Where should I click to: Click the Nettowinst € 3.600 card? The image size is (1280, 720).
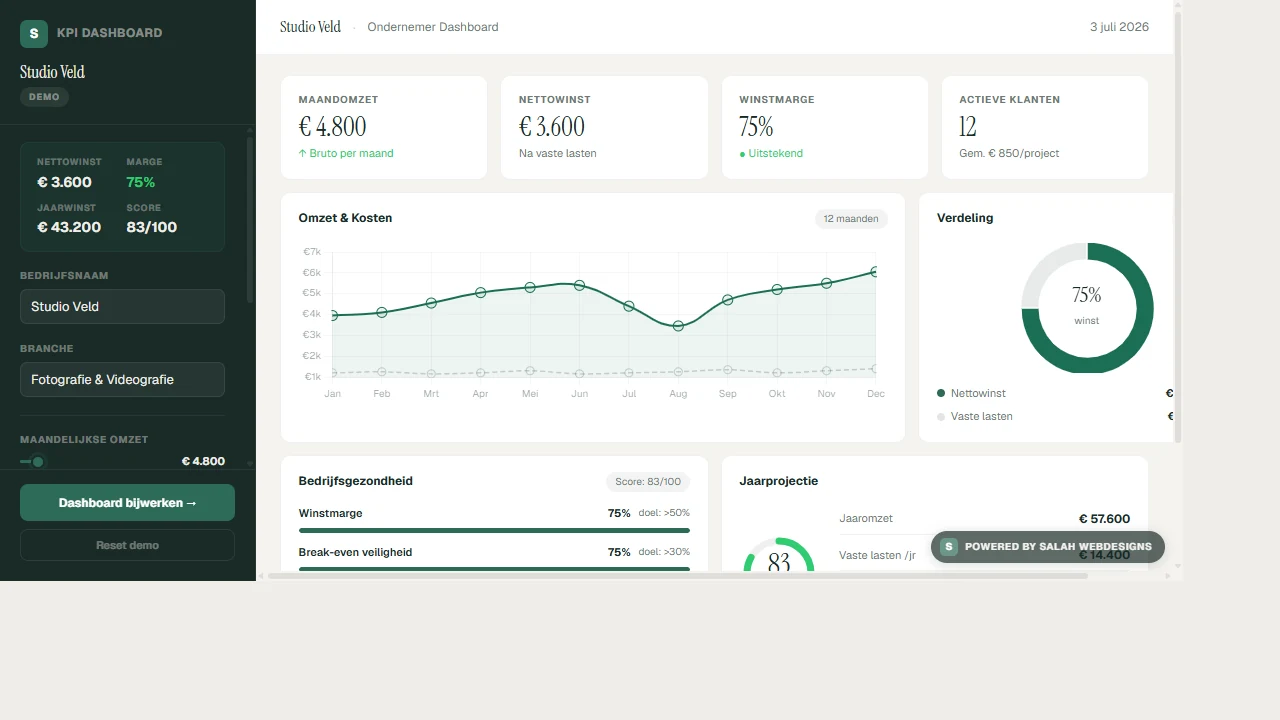coord(604,127)
